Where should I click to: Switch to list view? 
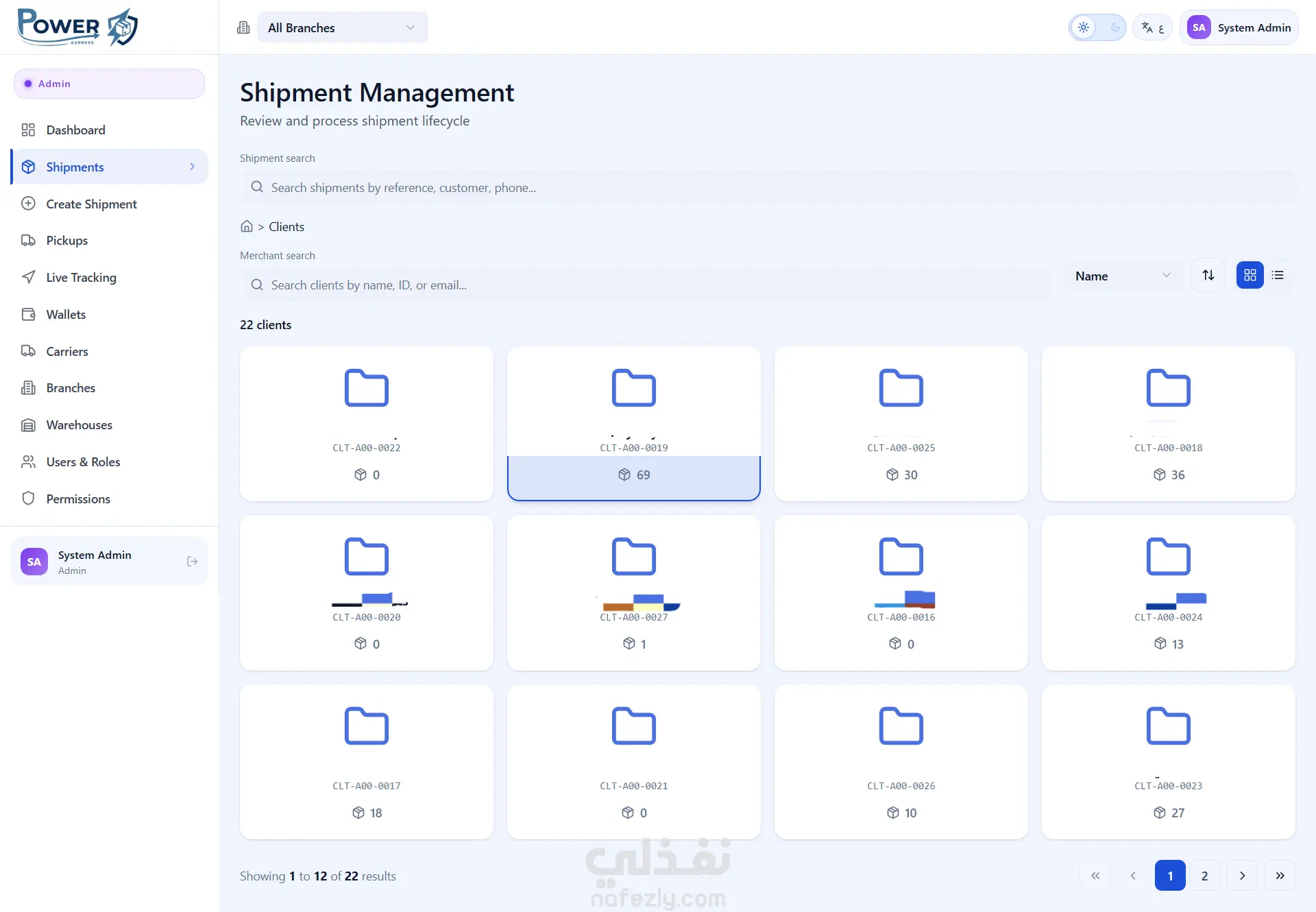(x=1278, y=275)
